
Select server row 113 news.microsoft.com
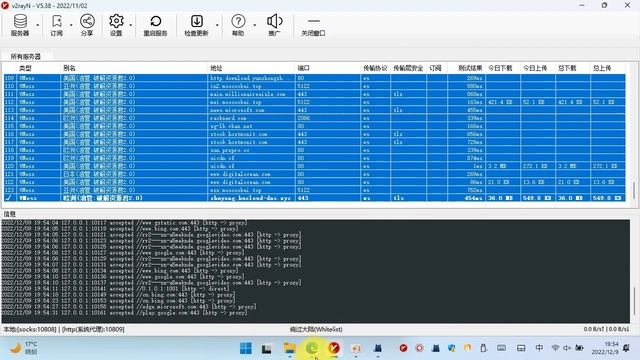click(314, 110)
